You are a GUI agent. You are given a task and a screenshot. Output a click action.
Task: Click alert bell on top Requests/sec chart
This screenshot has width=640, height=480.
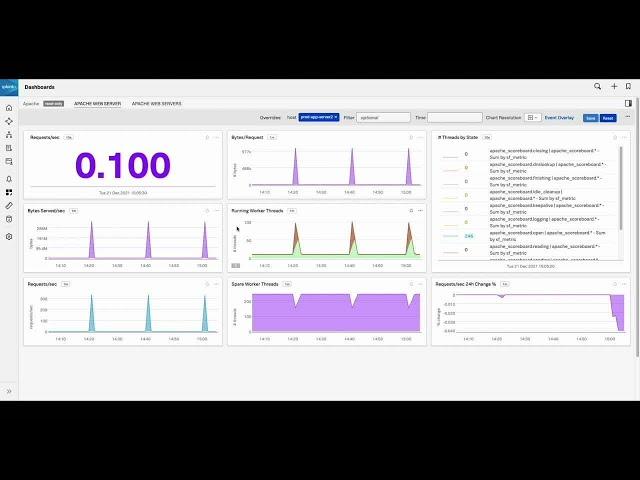207,138
